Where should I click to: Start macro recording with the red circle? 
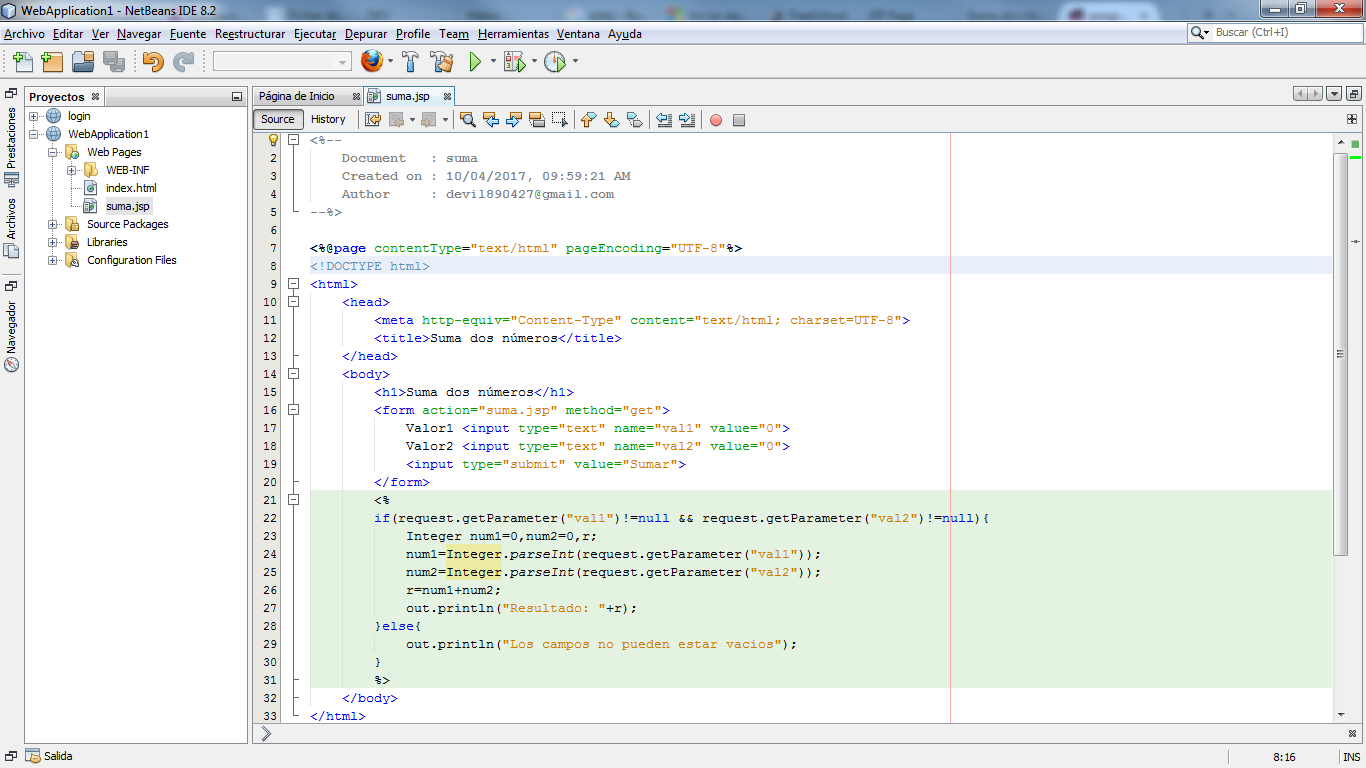click(716, 119)
